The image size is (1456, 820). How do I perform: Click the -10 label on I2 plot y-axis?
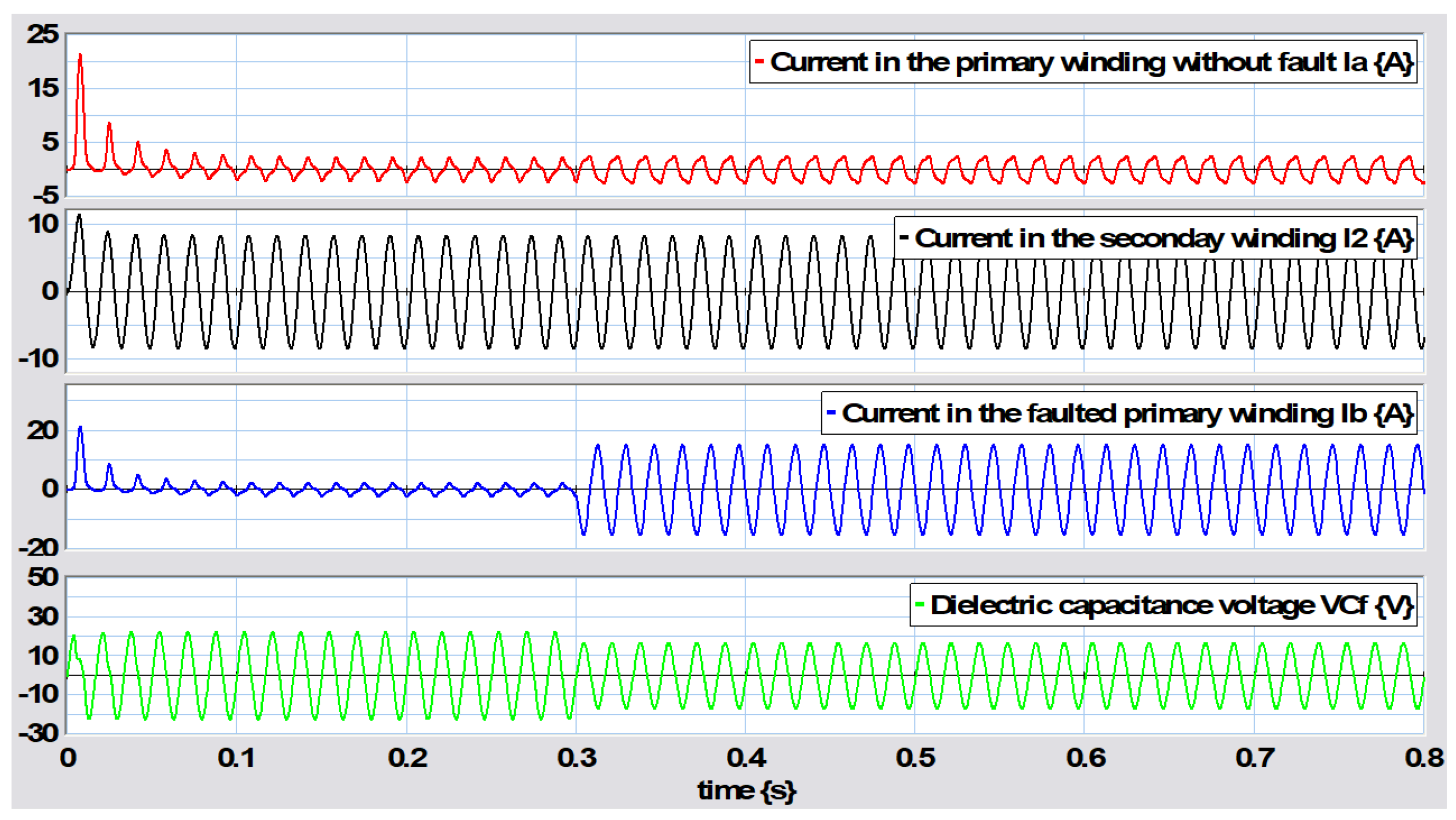[38, 358]
